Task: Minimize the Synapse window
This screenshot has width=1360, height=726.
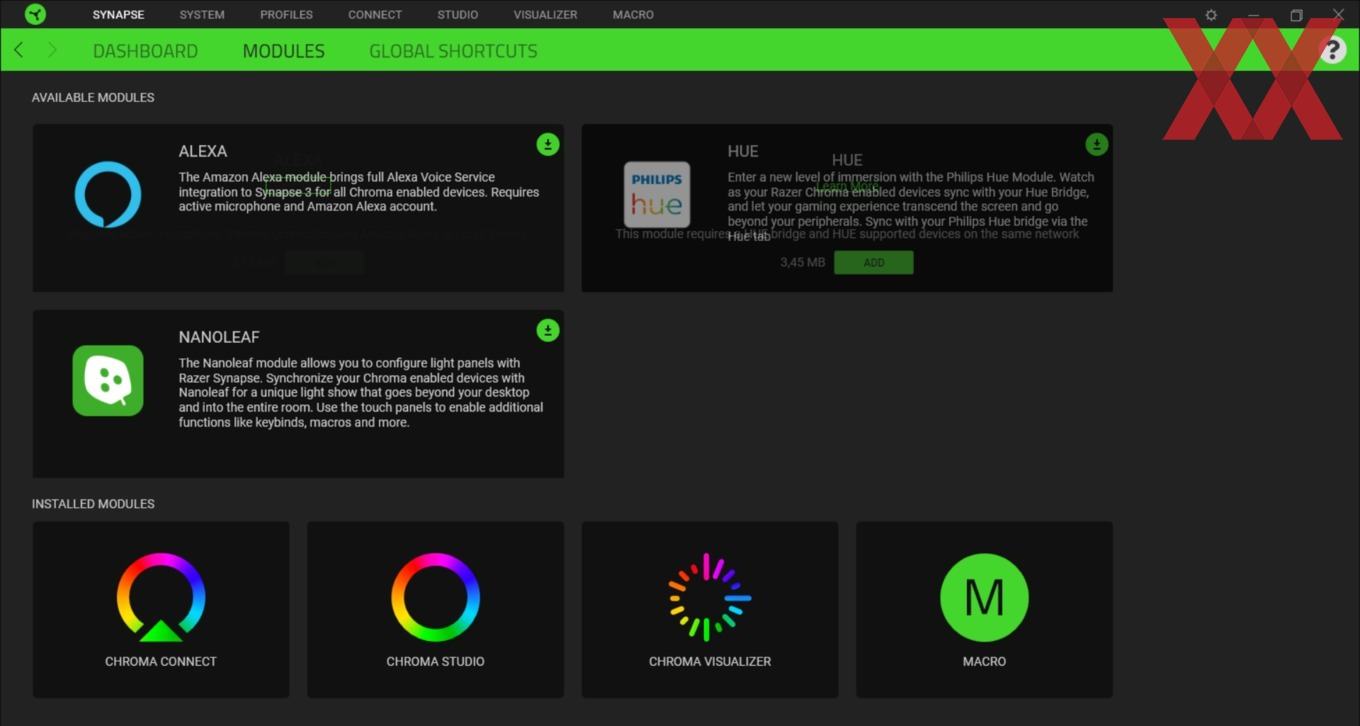Action: coord(1253,15)
